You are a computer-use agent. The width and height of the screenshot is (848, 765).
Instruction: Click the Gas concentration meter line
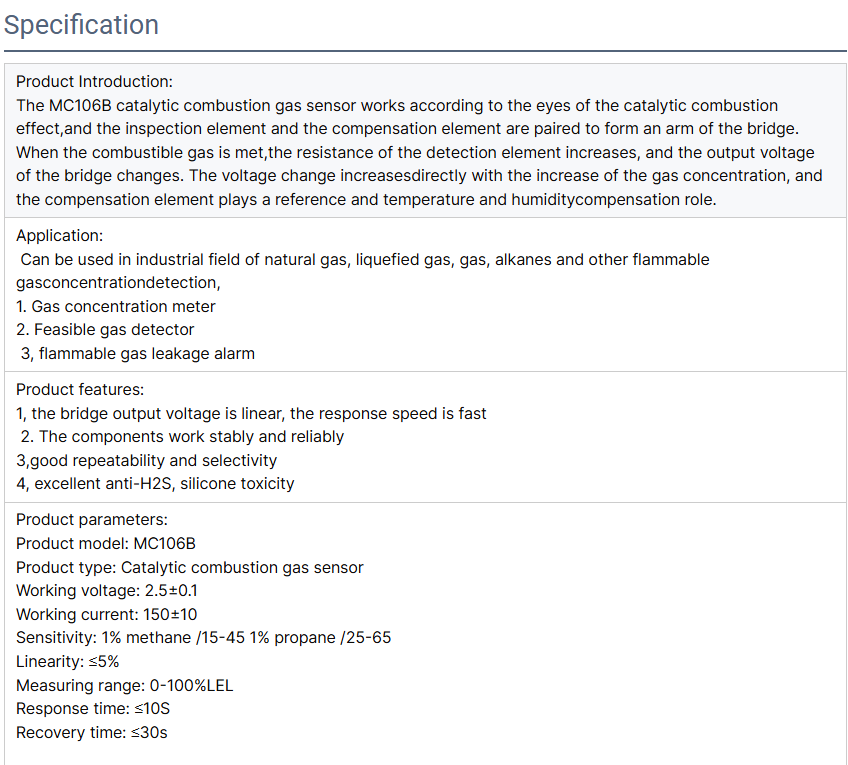(x=116, y=307)
